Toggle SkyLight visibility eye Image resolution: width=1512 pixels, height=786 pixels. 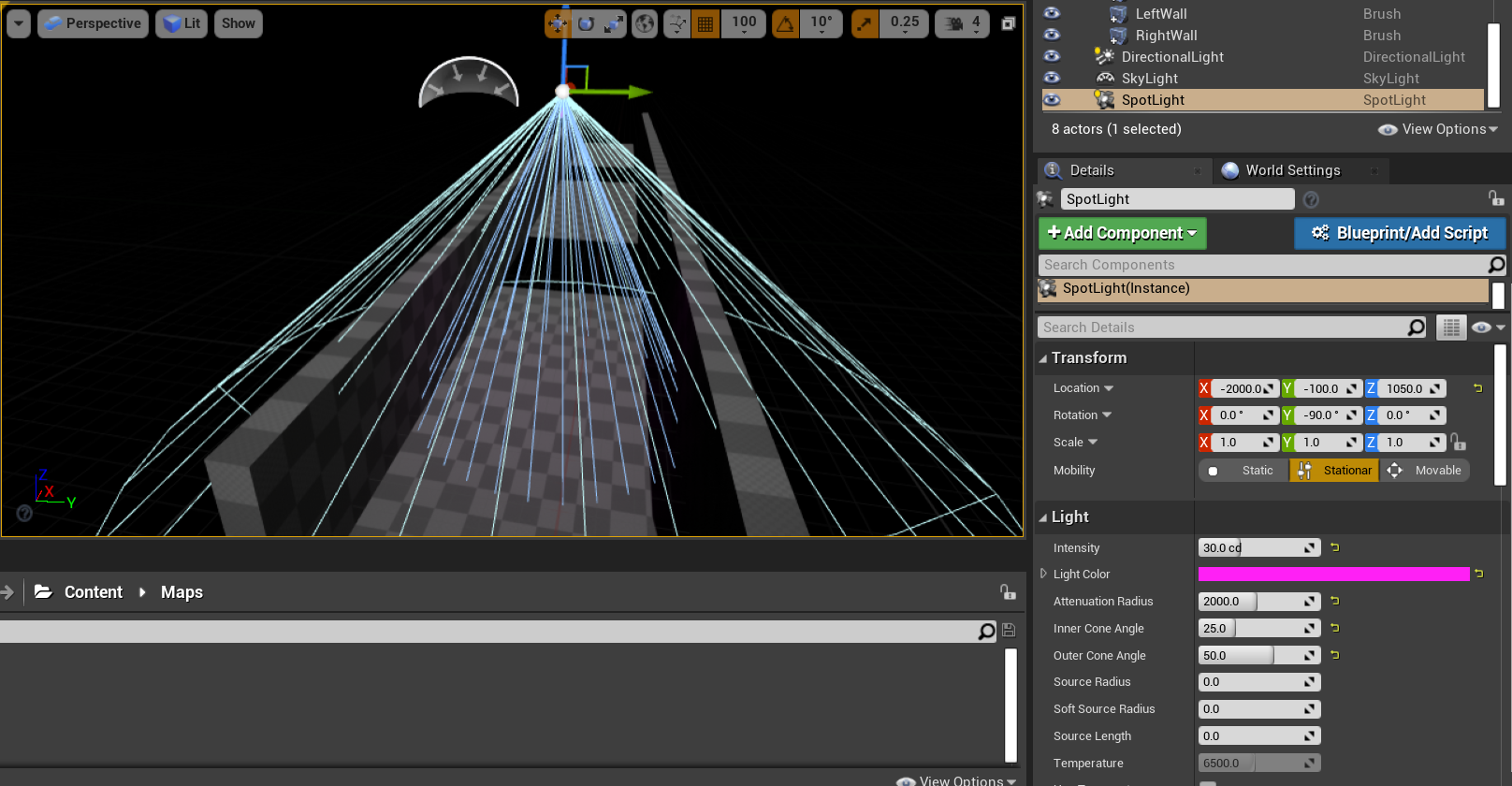[x=1052, y=78]
